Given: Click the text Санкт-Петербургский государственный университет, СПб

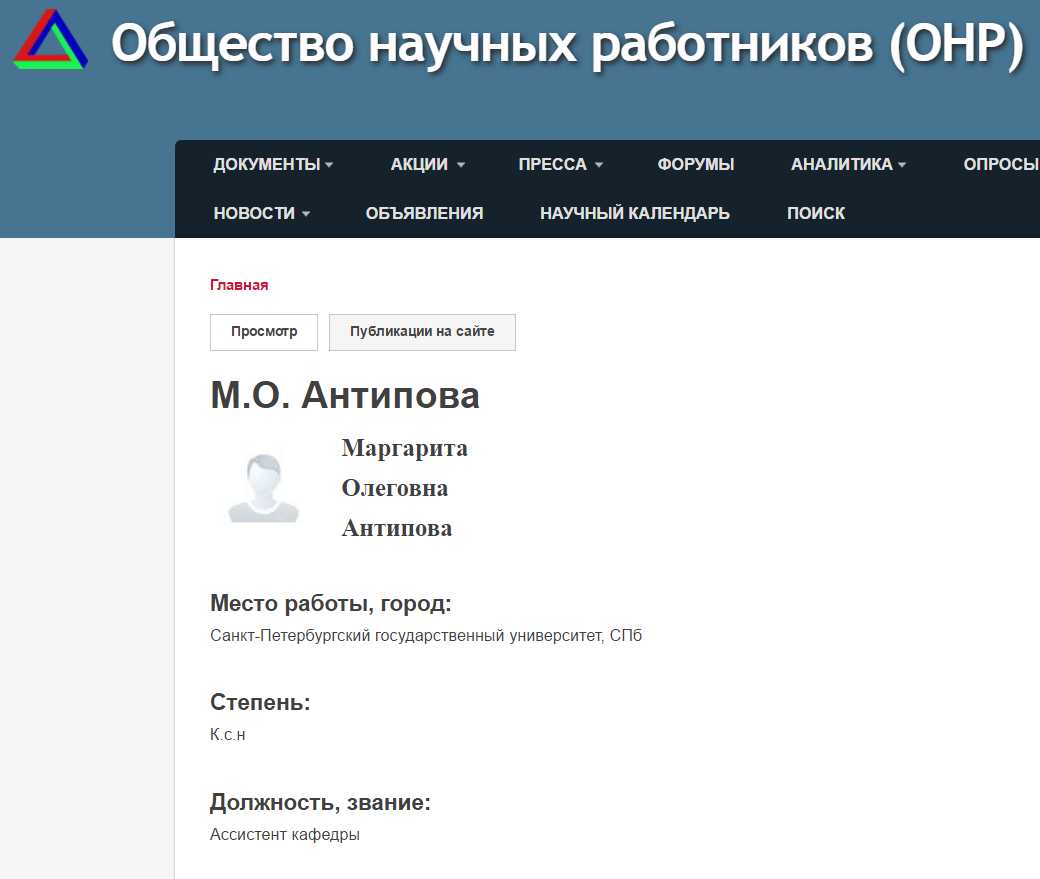Looking at the screenshot, I should [426, 636].
